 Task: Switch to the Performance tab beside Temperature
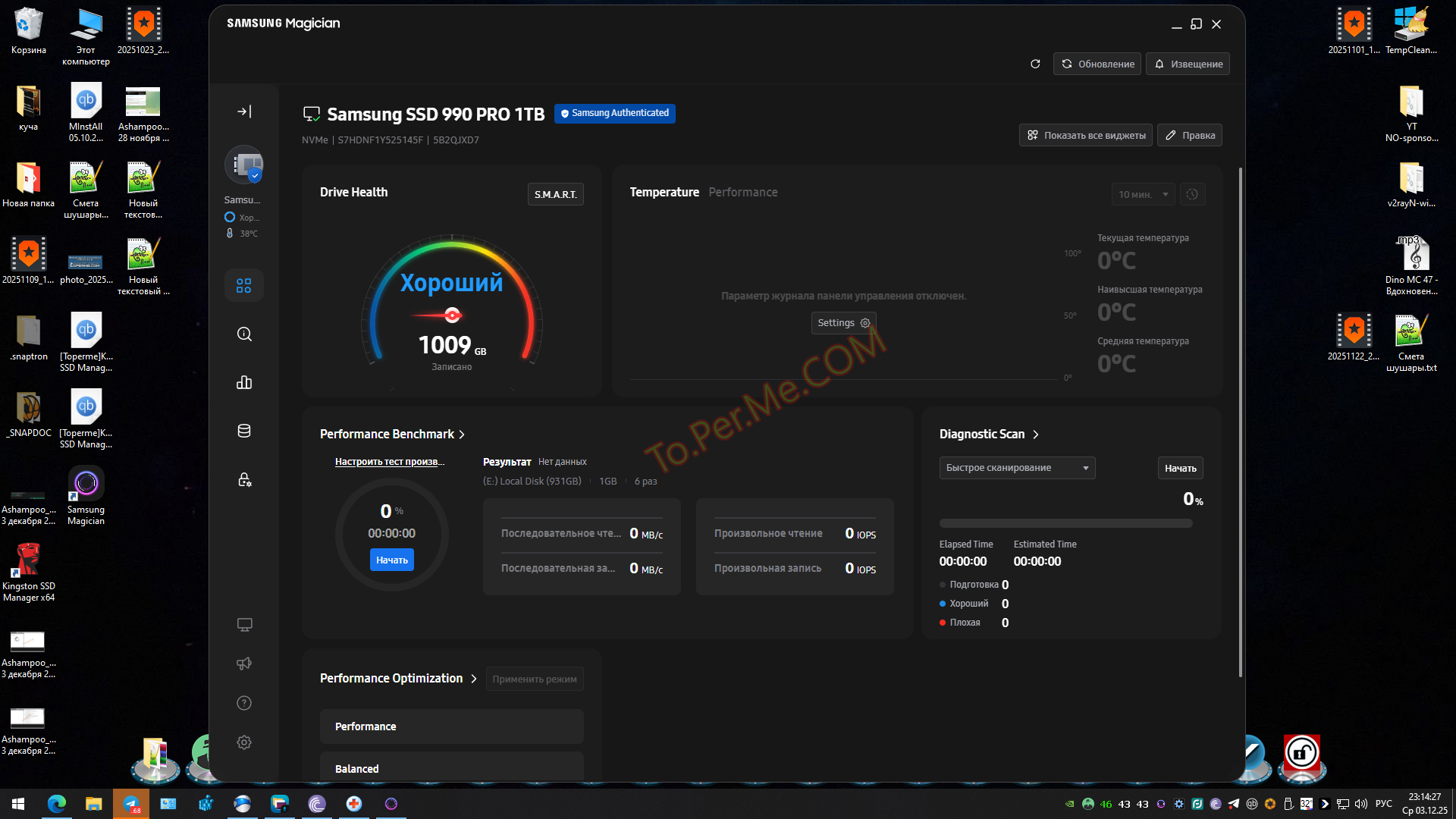742,193
